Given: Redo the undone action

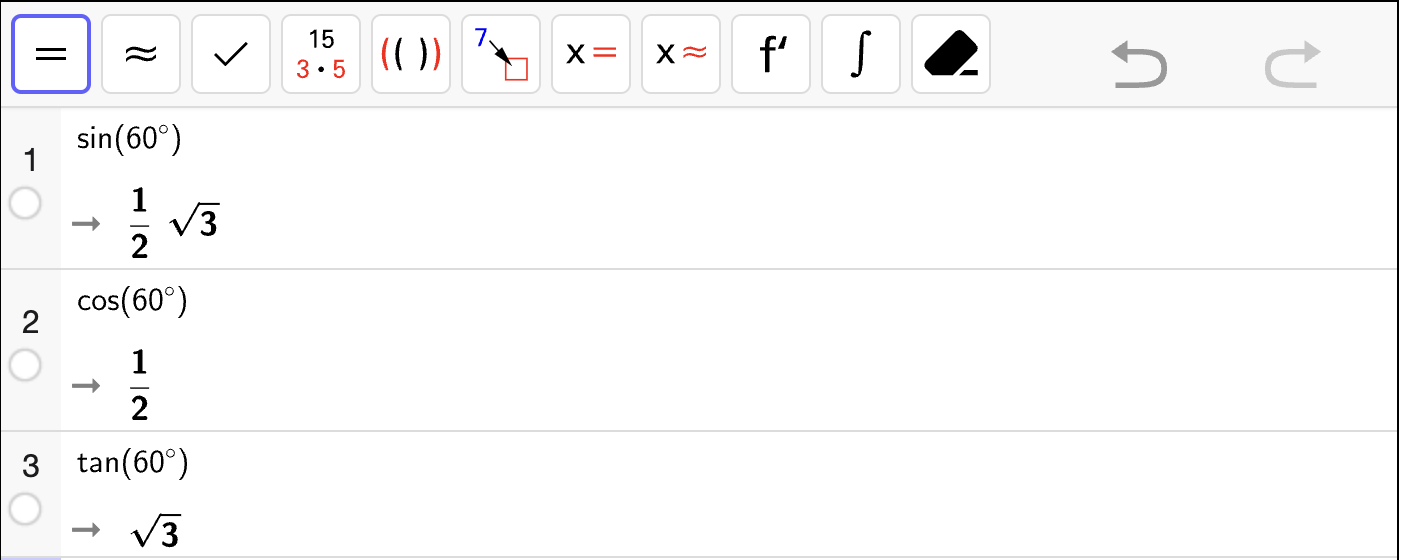Looking at the screenshot, I should (x=1292, y=66).
